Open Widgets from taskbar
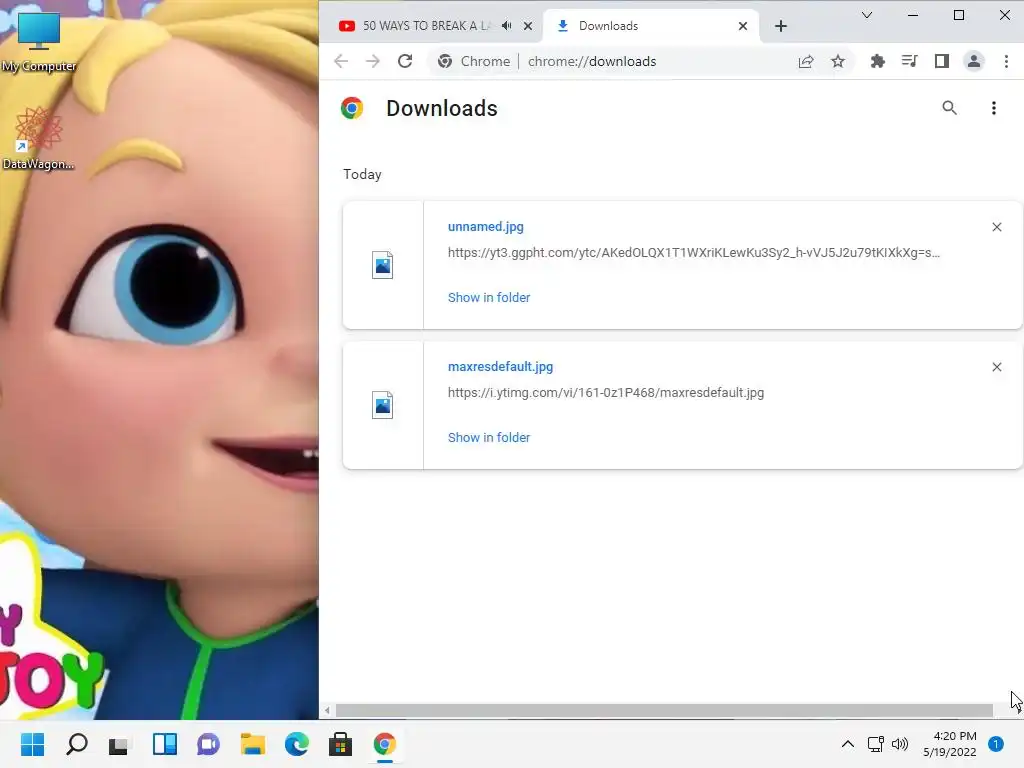1024x768 pixels. click(165, 744)
